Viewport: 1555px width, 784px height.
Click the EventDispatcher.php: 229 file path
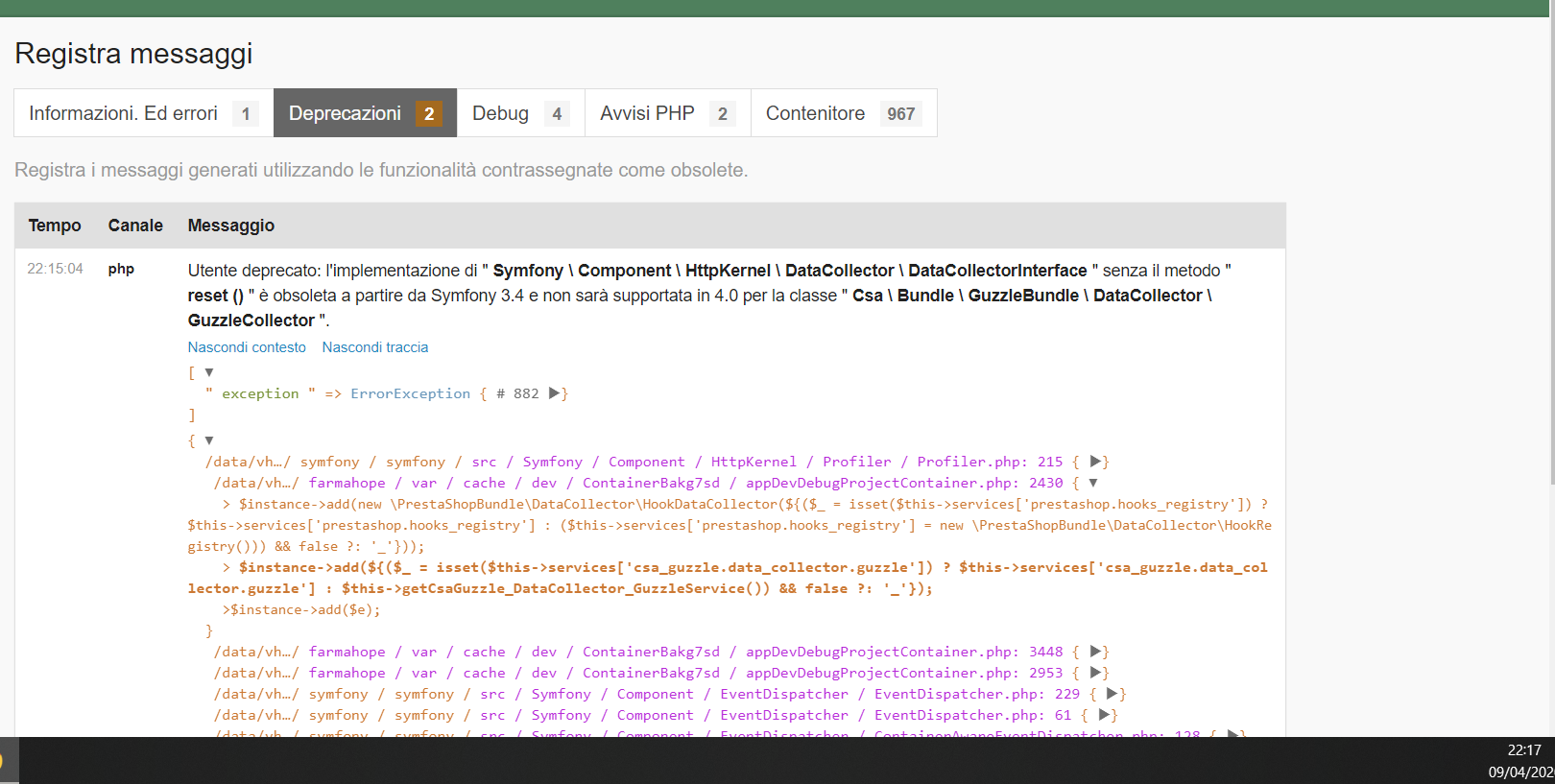[x=647, y=694]
